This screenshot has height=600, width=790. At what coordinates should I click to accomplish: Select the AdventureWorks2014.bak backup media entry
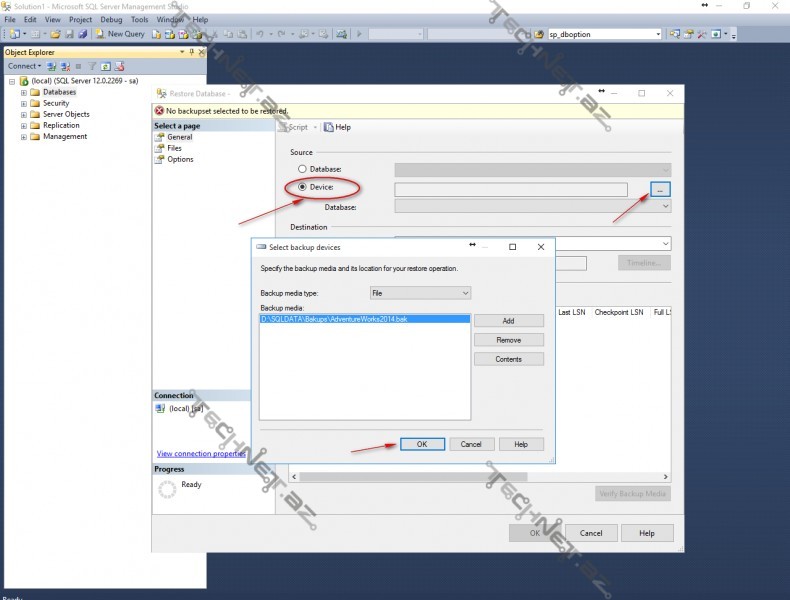point(334,319)
